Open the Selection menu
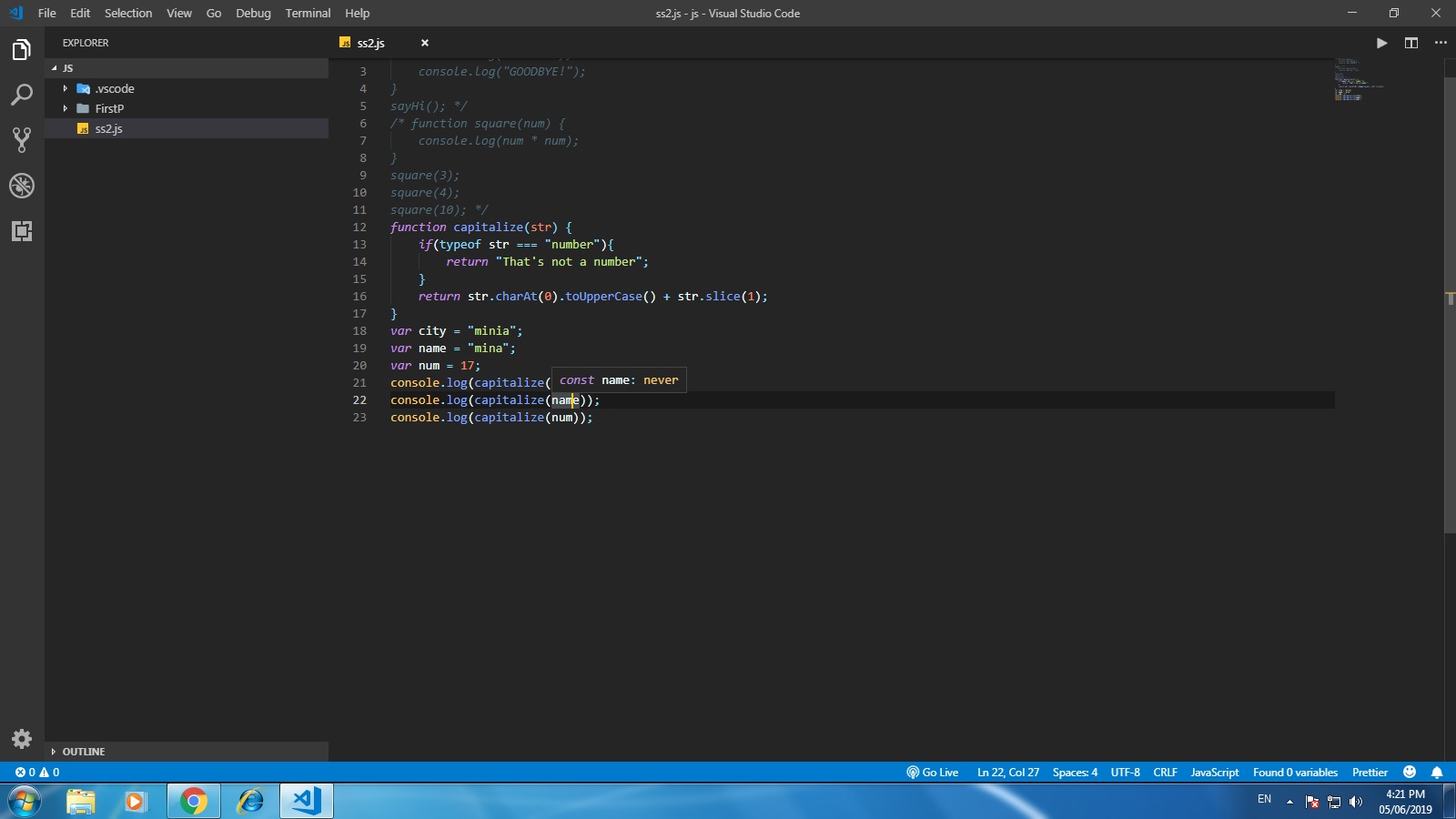Image resolution: width=1456 pixels, height=819 pixels. (128, 13)
